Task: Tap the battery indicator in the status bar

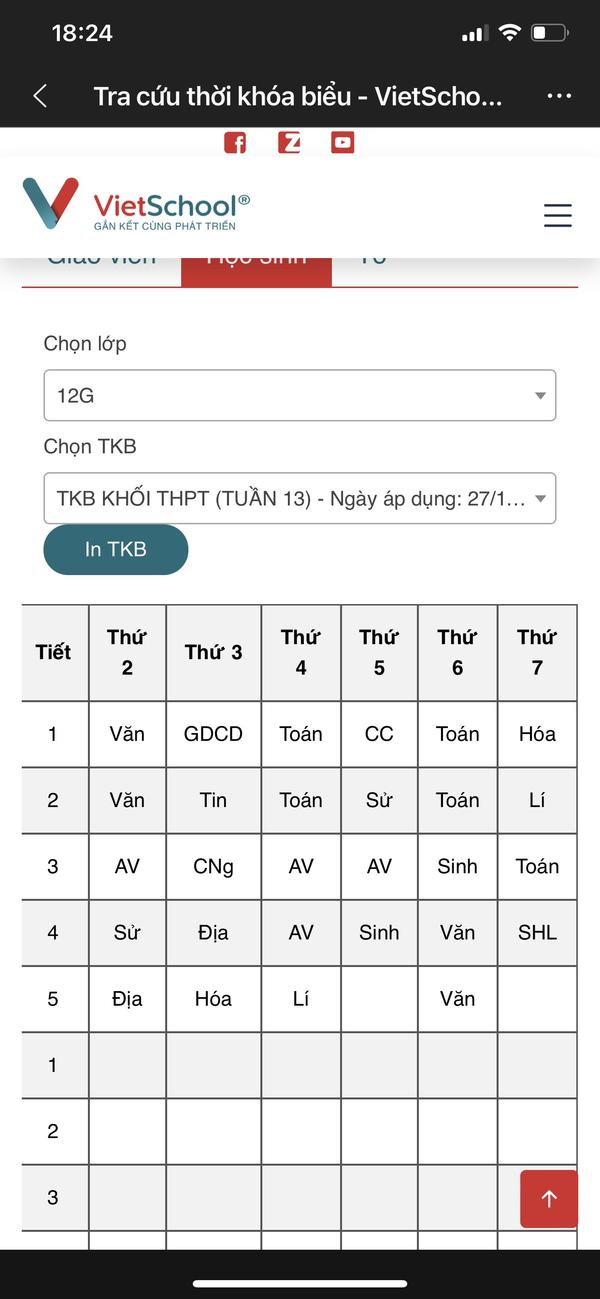Action: (x=550, y=33)
